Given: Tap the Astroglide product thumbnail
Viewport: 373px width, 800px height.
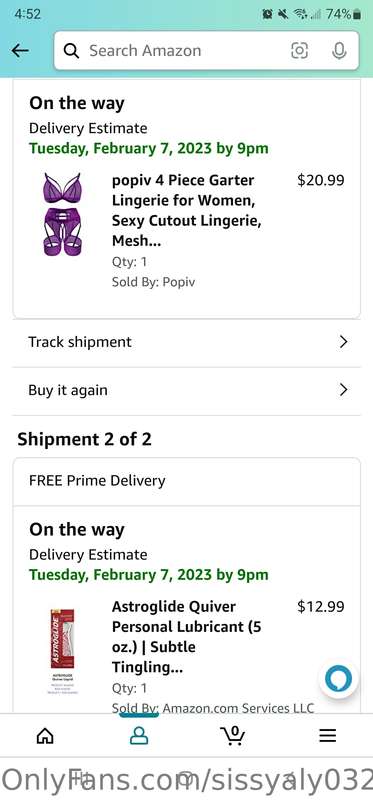Looking at the screenshot, I should (62, 651).
